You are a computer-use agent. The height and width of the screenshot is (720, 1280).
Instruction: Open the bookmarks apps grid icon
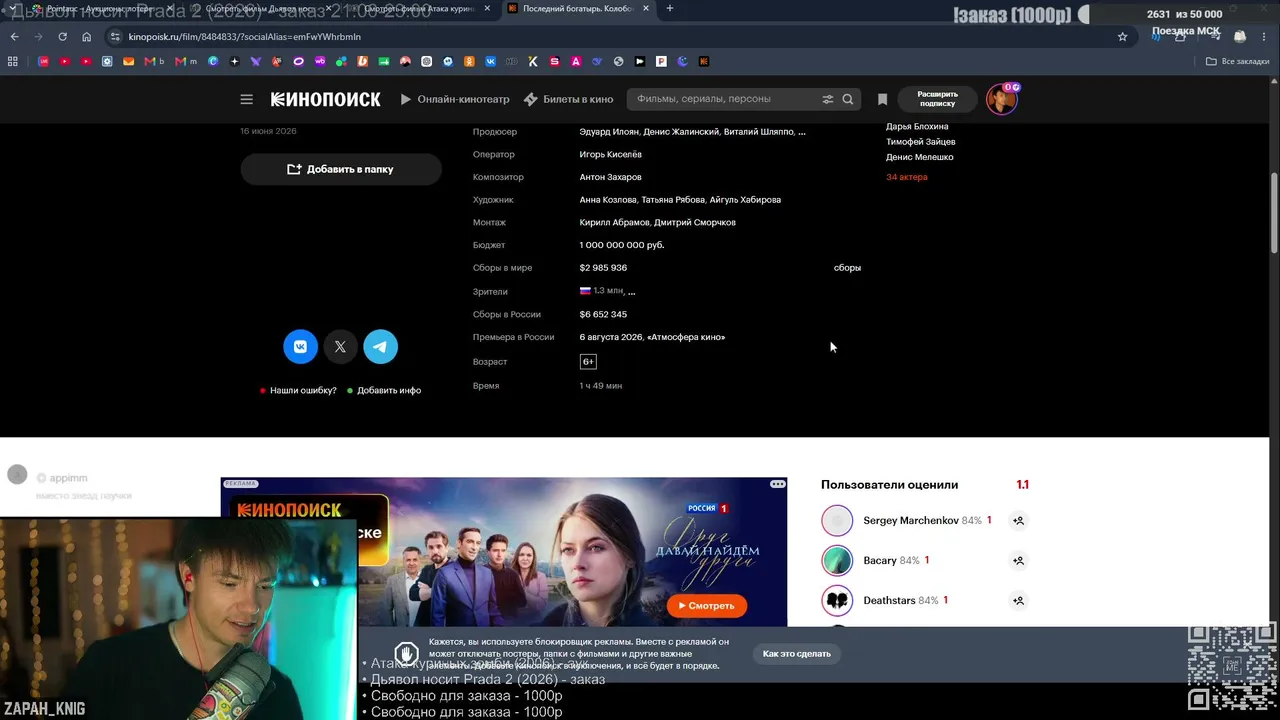[x=13, y=61]
